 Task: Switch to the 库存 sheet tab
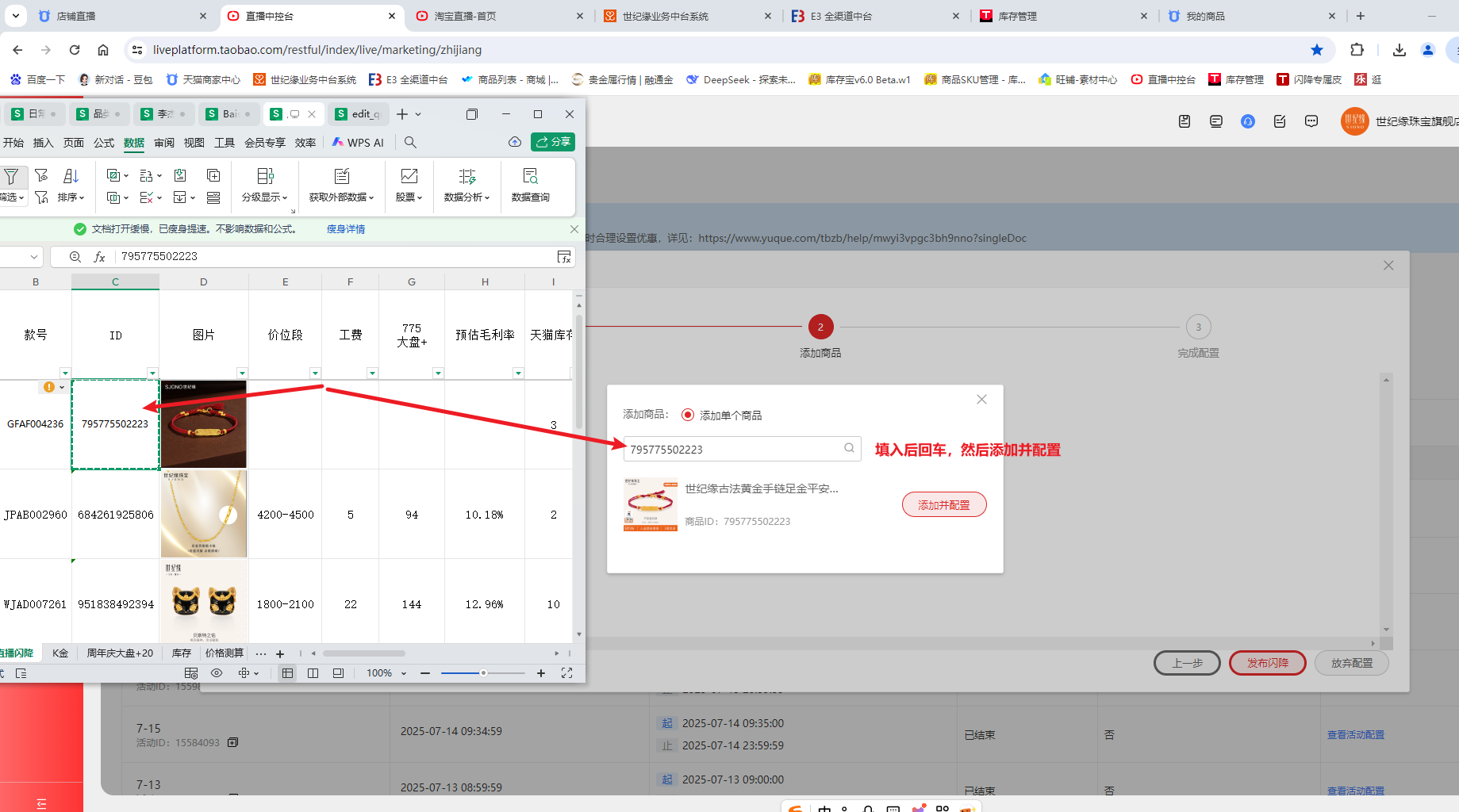(181, 653)
